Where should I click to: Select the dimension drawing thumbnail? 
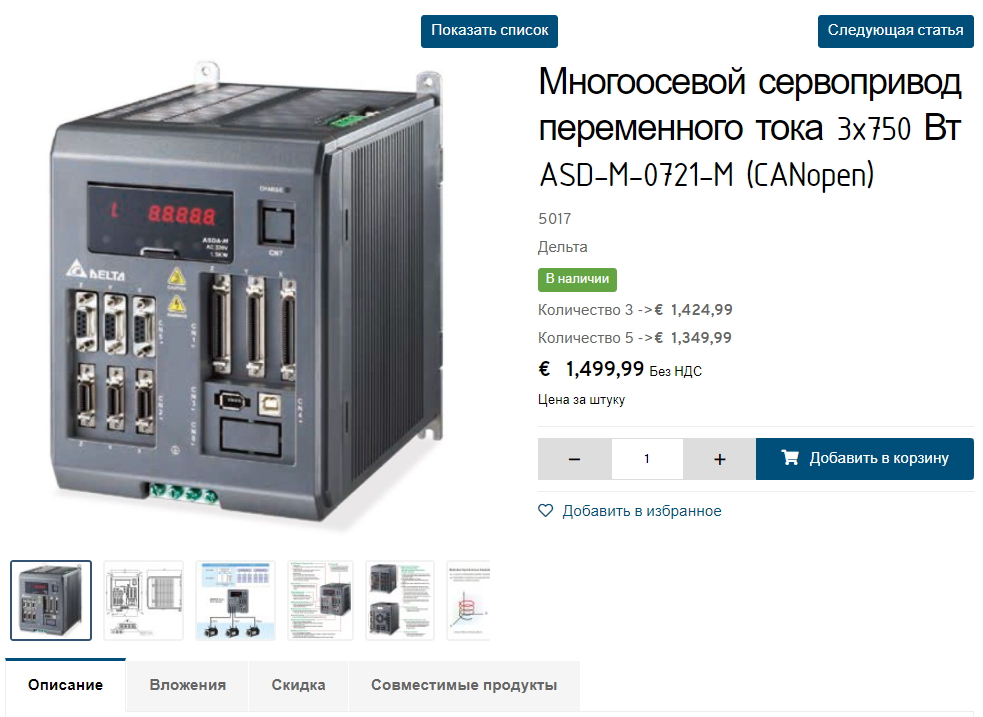(144, 600)
